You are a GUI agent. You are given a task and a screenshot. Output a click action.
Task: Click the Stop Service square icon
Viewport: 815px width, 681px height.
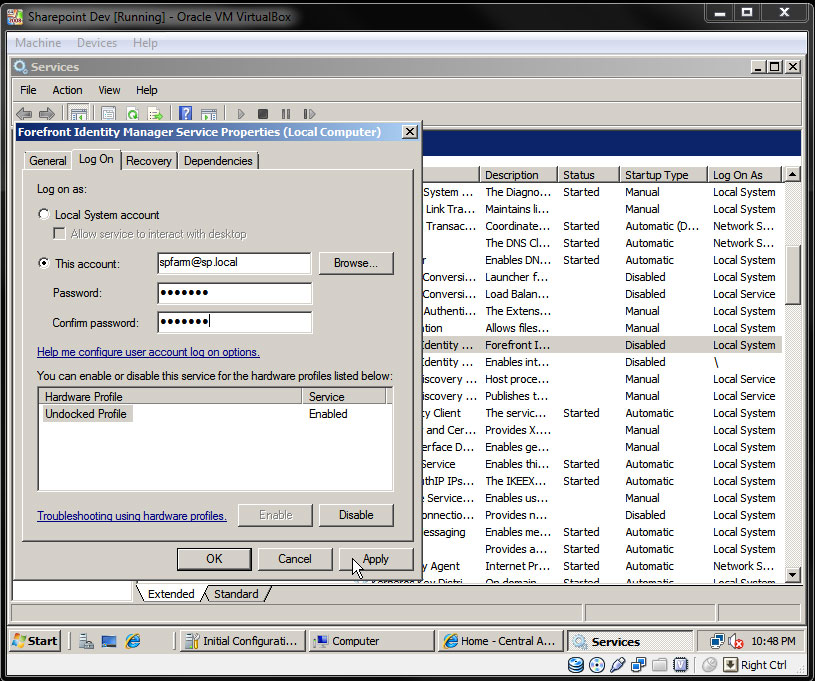(x=263, y=113)
